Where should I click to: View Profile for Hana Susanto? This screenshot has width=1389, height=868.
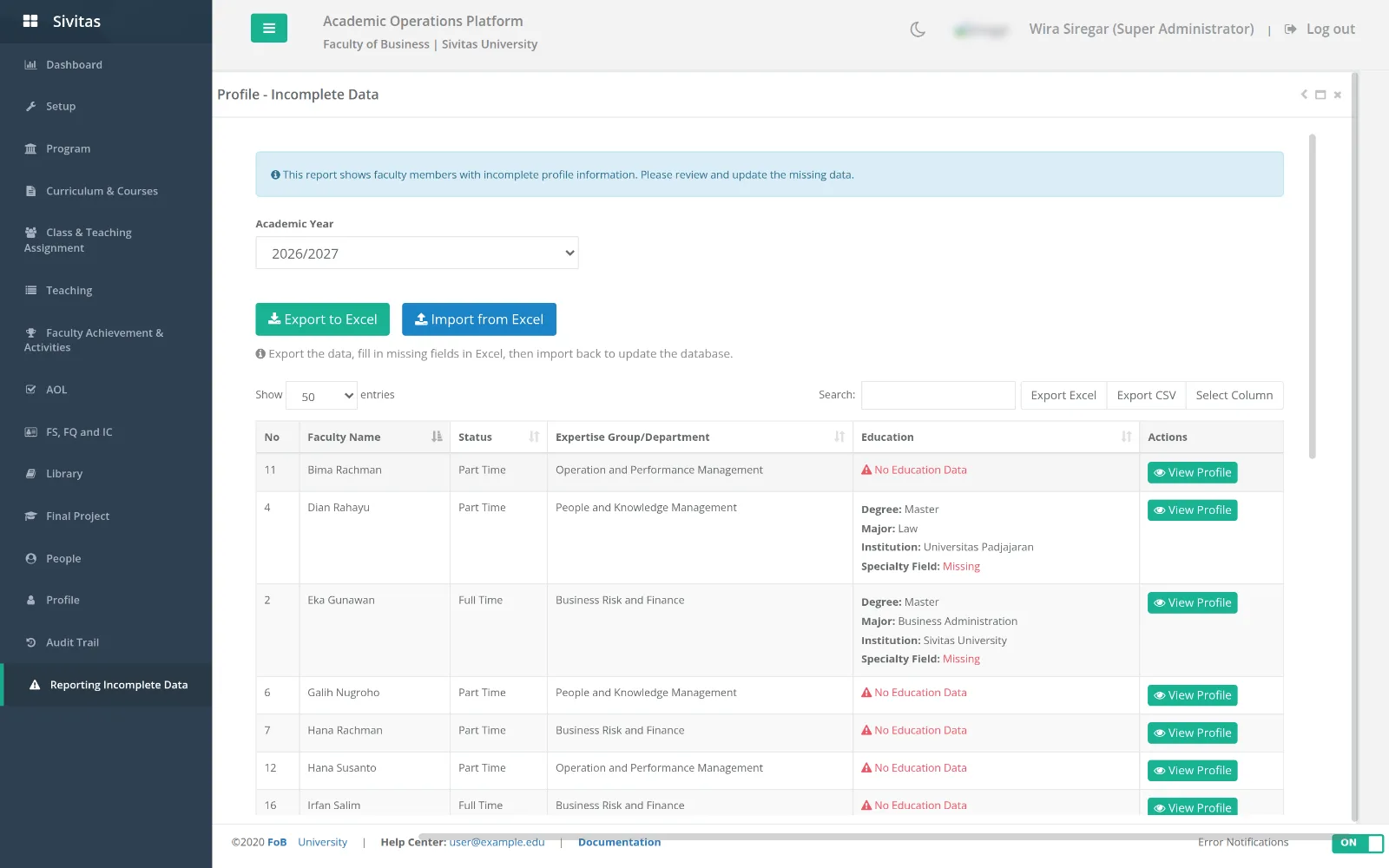(x=1192, y=770)
